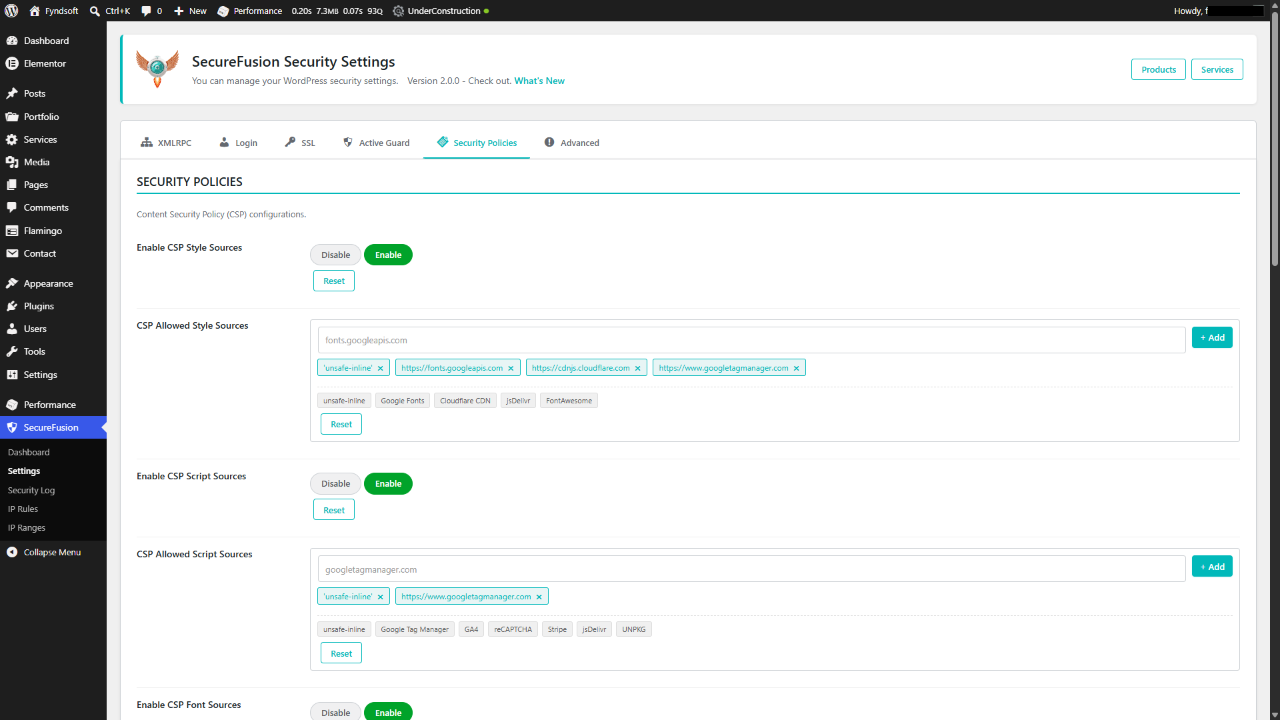Click Reset under Enable CSP Script Sources
This screenshot has height=720, width=1280.
(x=334, y=510)
